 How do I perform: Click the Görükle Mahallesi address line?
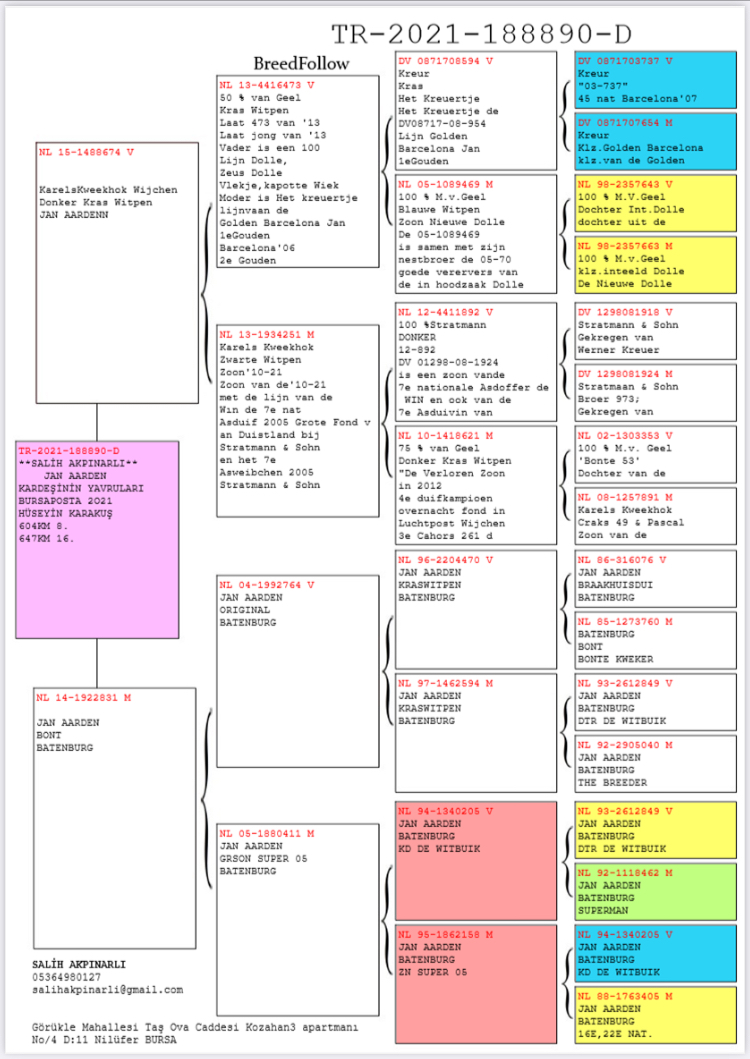[x=195, y=1027]
